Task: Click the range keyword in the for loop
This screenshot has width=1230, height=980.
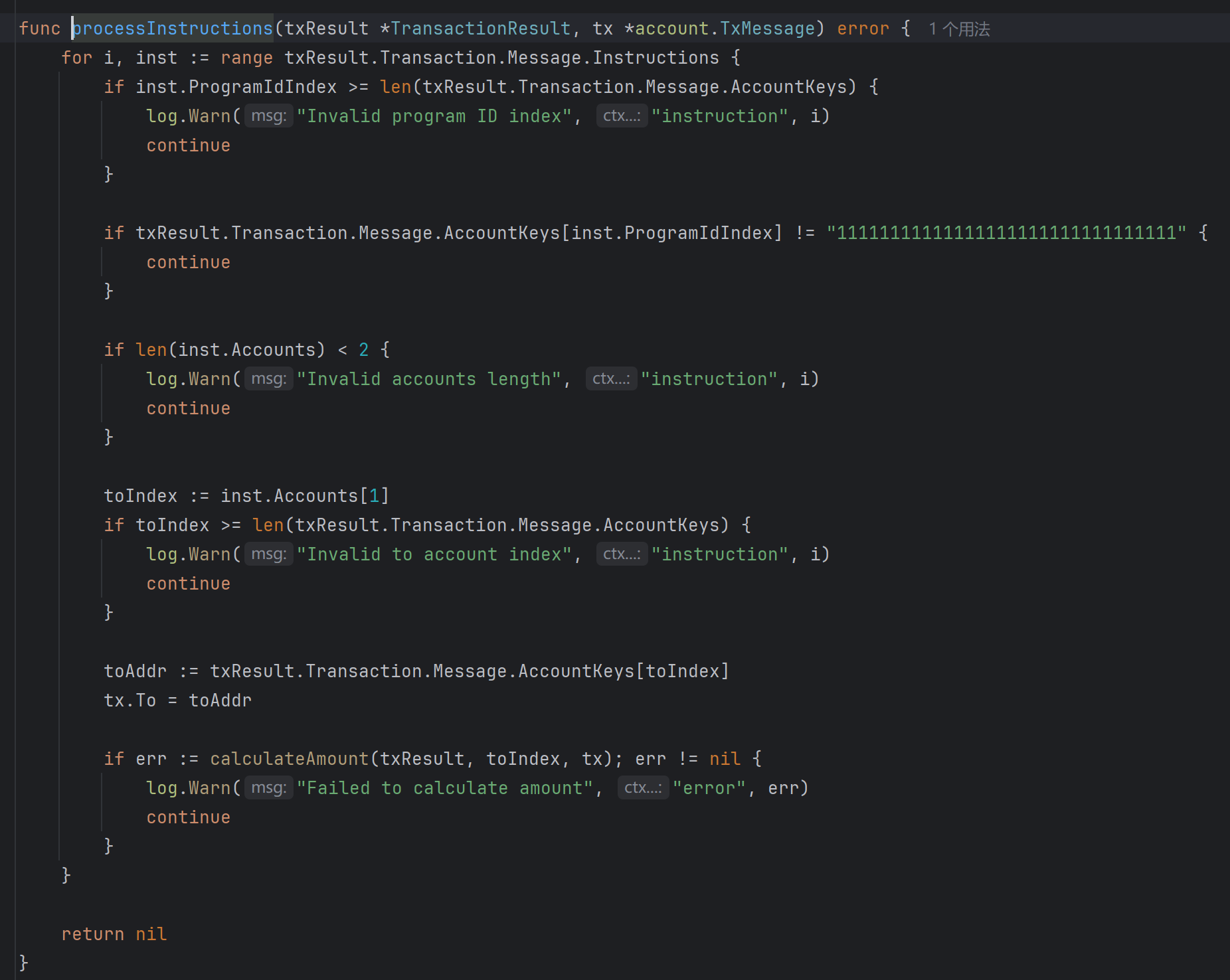Action: click(246, 58)
